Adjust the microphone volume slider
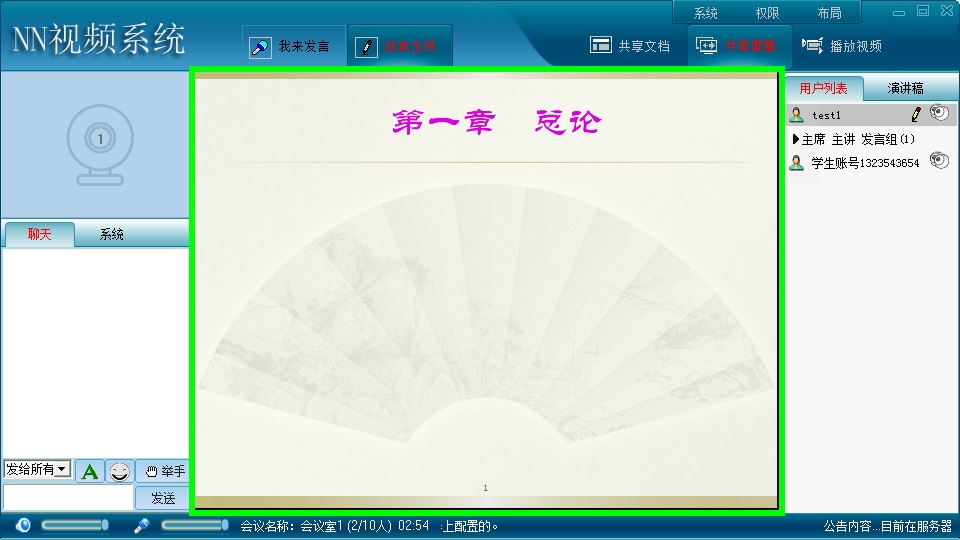 point(195,525)
